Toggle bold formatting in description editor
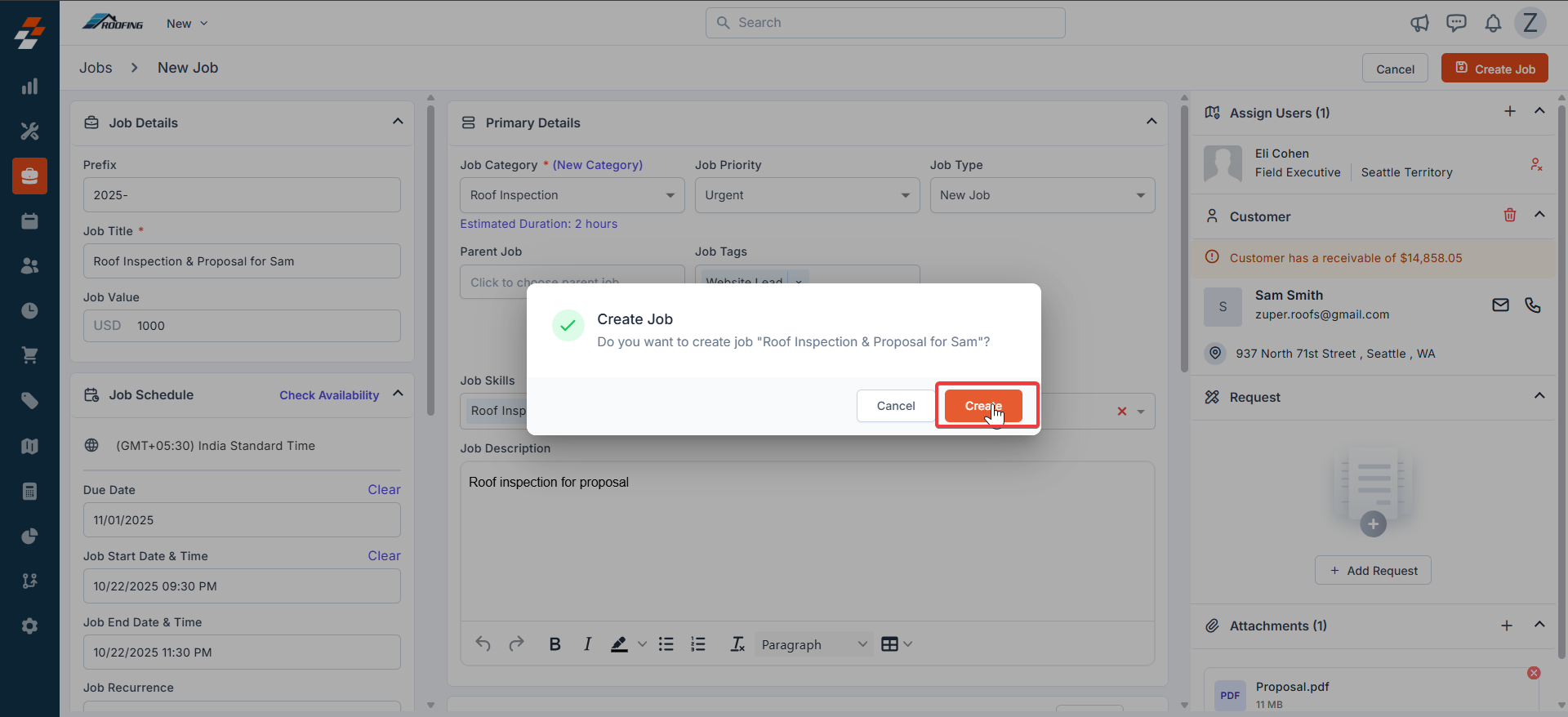Image resolution: width=1568 pixels, height=717 pixels. [555, 644]
